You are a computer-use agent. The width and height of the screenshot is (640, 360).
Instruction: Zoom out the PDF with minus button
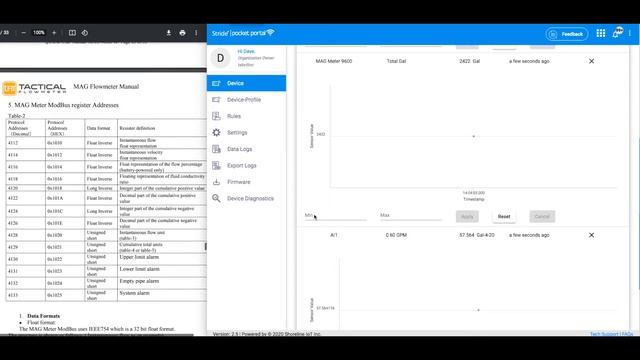click(x=23, y=33)
